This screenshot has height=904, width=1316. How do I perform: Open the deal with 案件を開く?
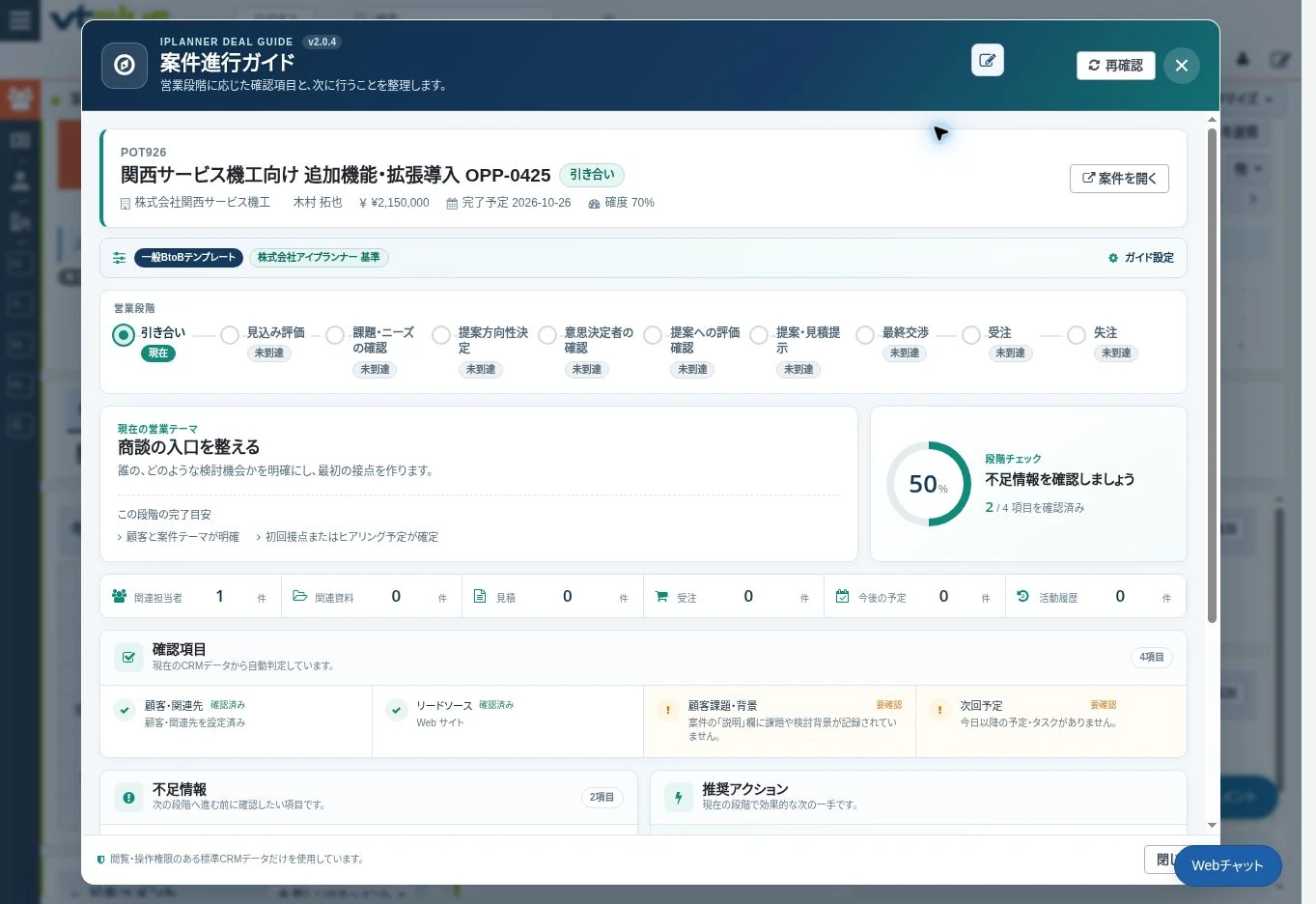pos(1119,179)
